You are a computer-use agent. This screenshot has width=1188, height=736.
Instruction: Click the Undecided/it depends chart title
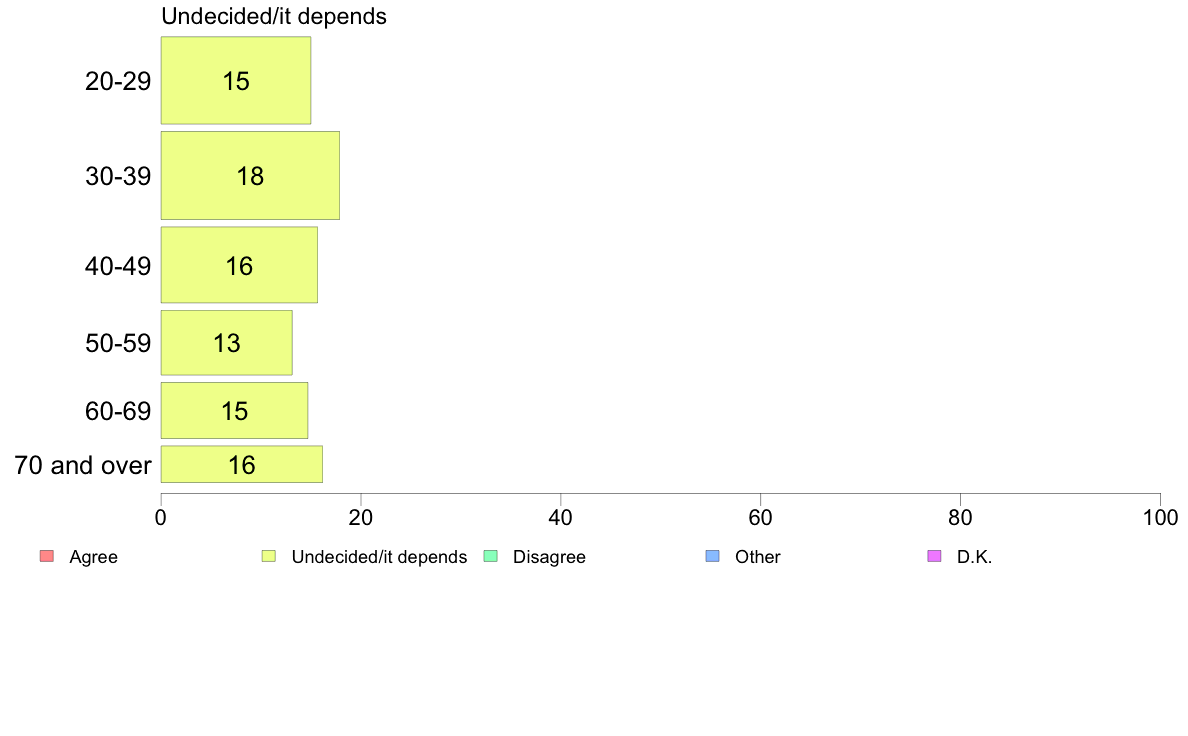pyautogui.click(x=274, y=17)
